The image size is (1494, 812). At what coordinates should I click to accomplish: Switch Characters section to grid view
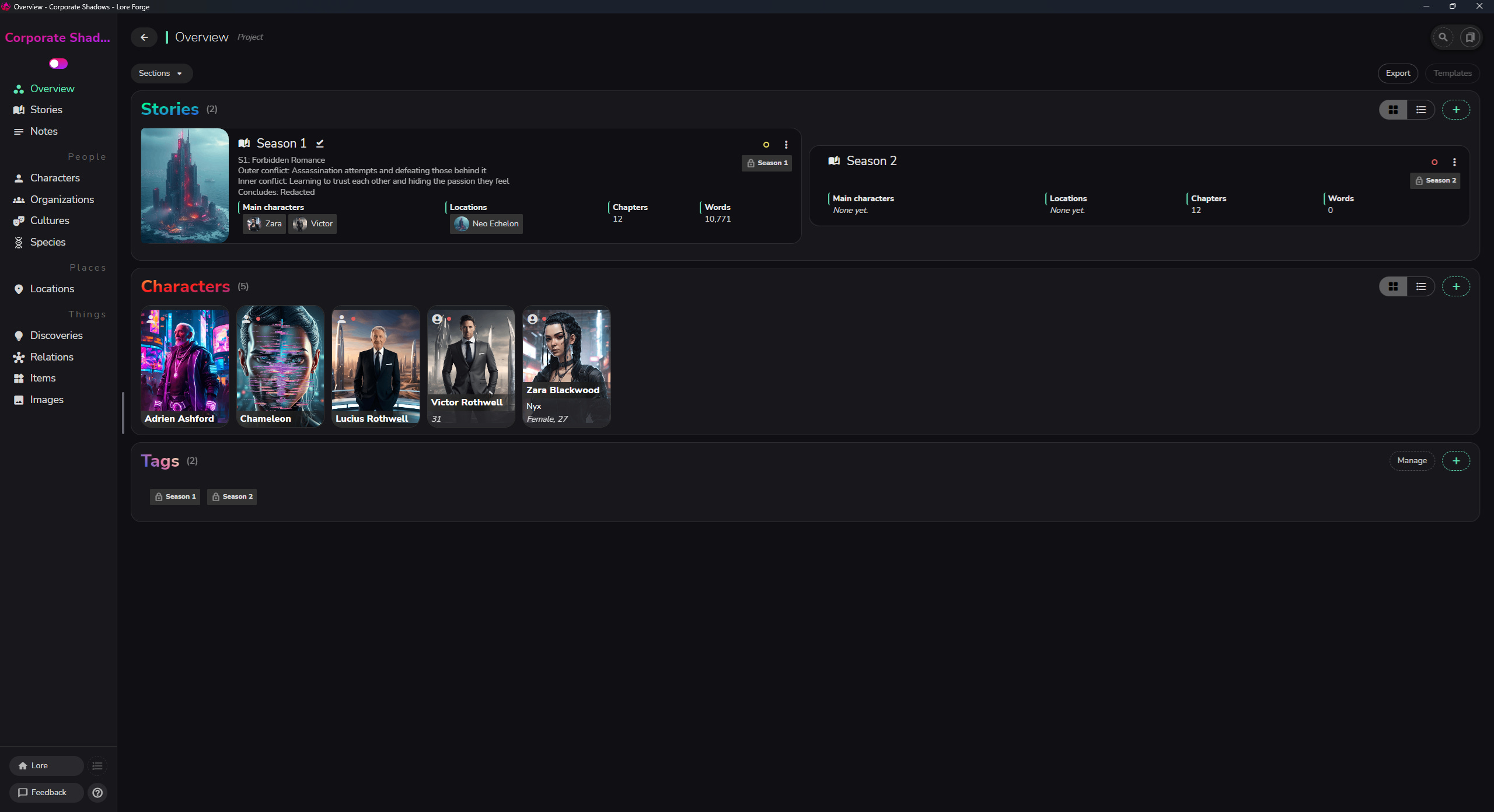point(1394,286)
